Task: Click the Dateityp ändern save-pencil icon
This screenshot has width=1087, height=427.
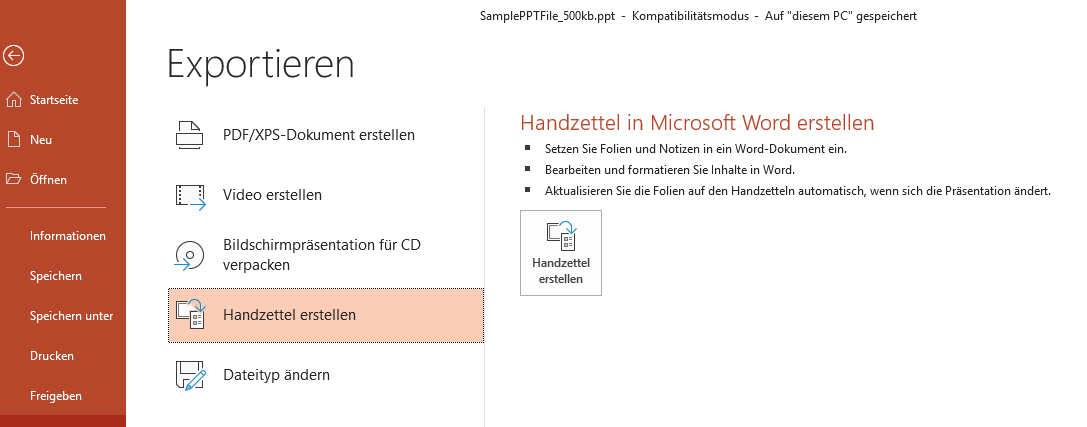Action: pos(190,375)
